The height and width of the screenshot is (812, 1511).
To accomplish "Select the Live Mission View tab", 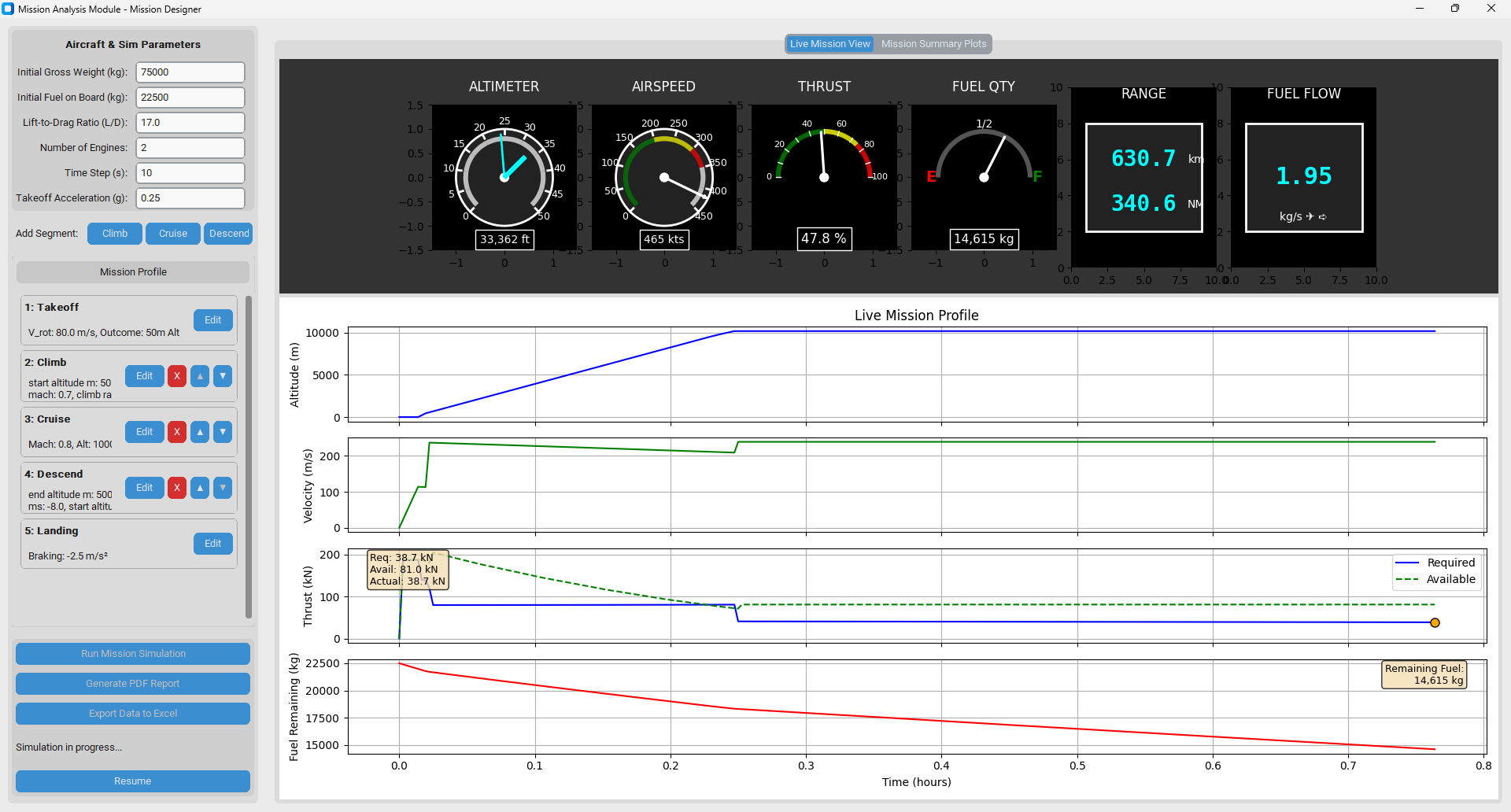I will click(x=829, y=43).
